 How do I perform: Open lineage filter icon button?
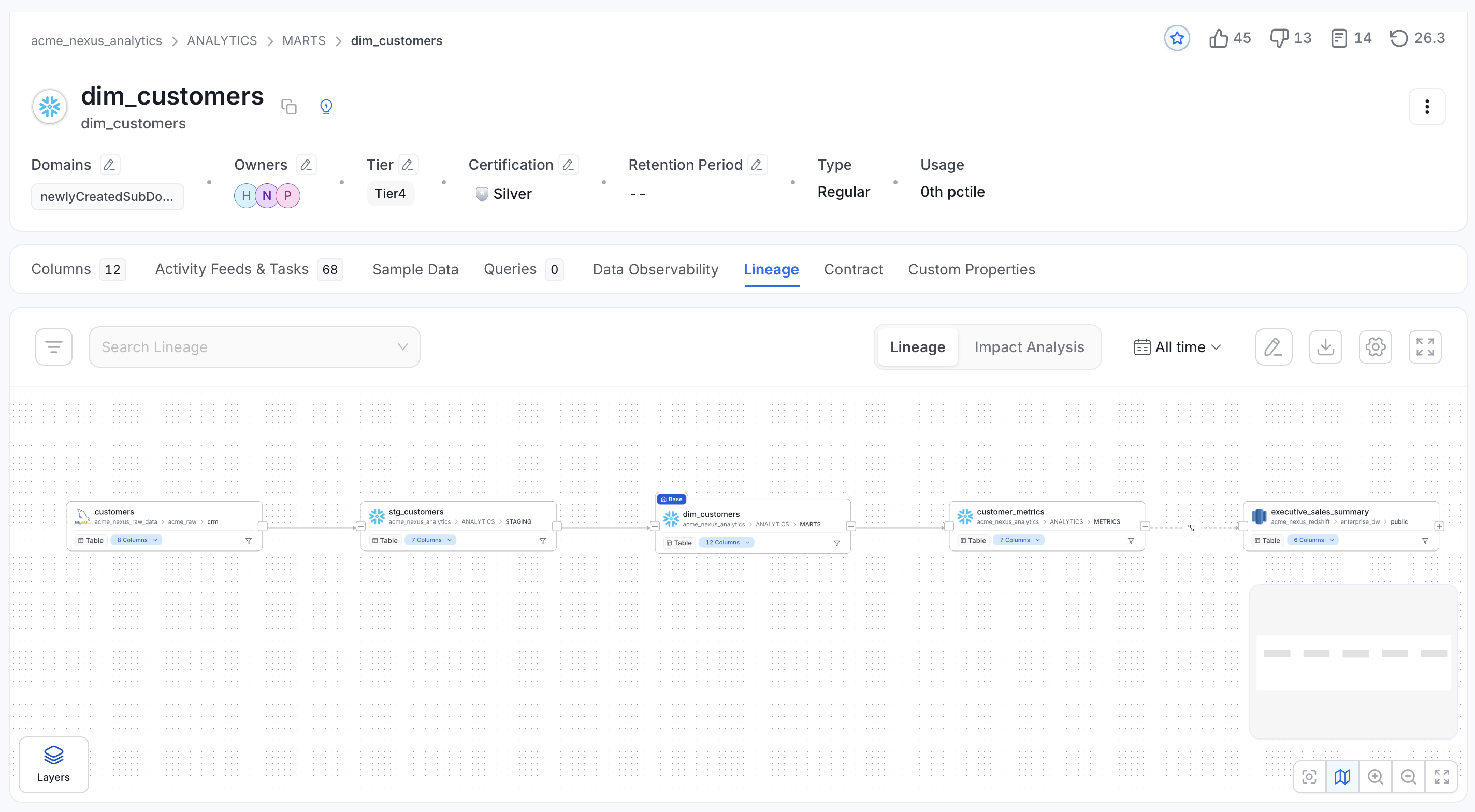point(54,347)
